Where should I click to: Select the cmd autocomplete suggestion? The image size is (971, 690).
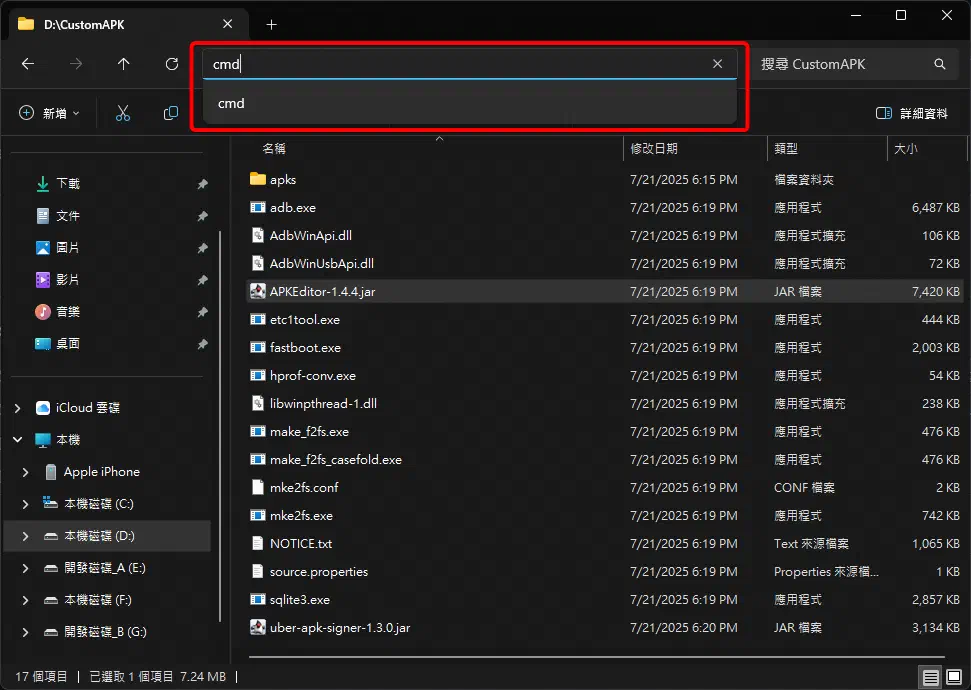[x=232, y=103]
